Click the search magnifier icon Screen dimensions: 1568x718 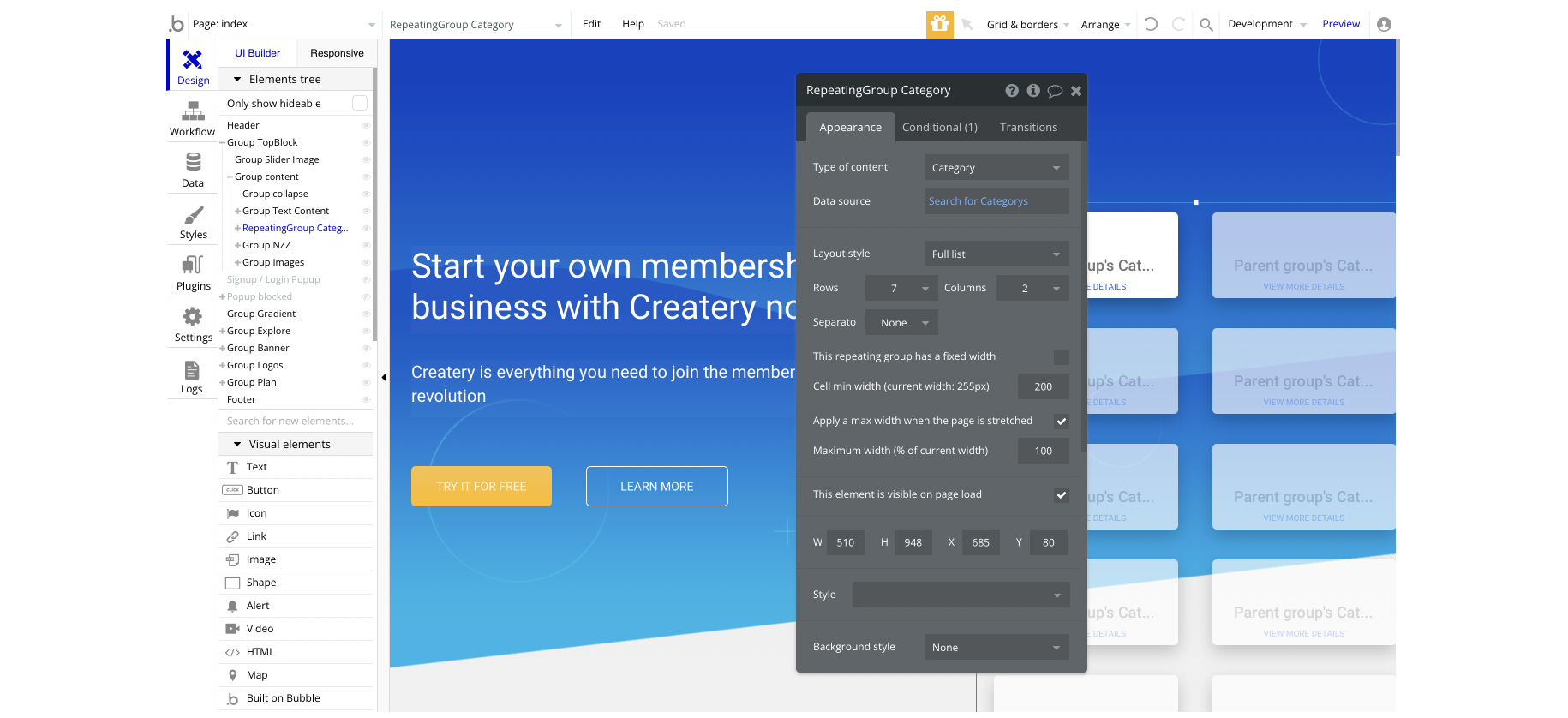(1206, 25)
